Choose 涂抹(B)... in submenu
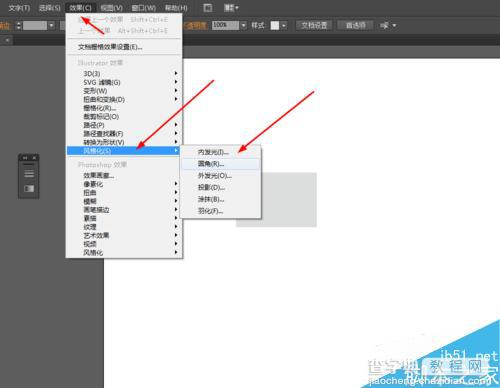This screenshot has width=500, height=388. 220,199
